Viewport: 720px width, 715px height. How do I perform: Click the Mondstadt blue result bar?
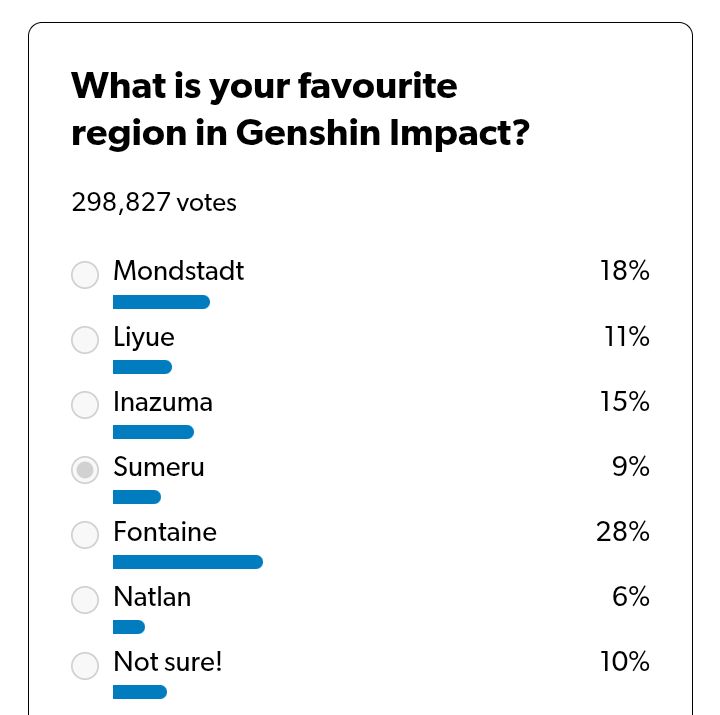click(x=161, y=302)
